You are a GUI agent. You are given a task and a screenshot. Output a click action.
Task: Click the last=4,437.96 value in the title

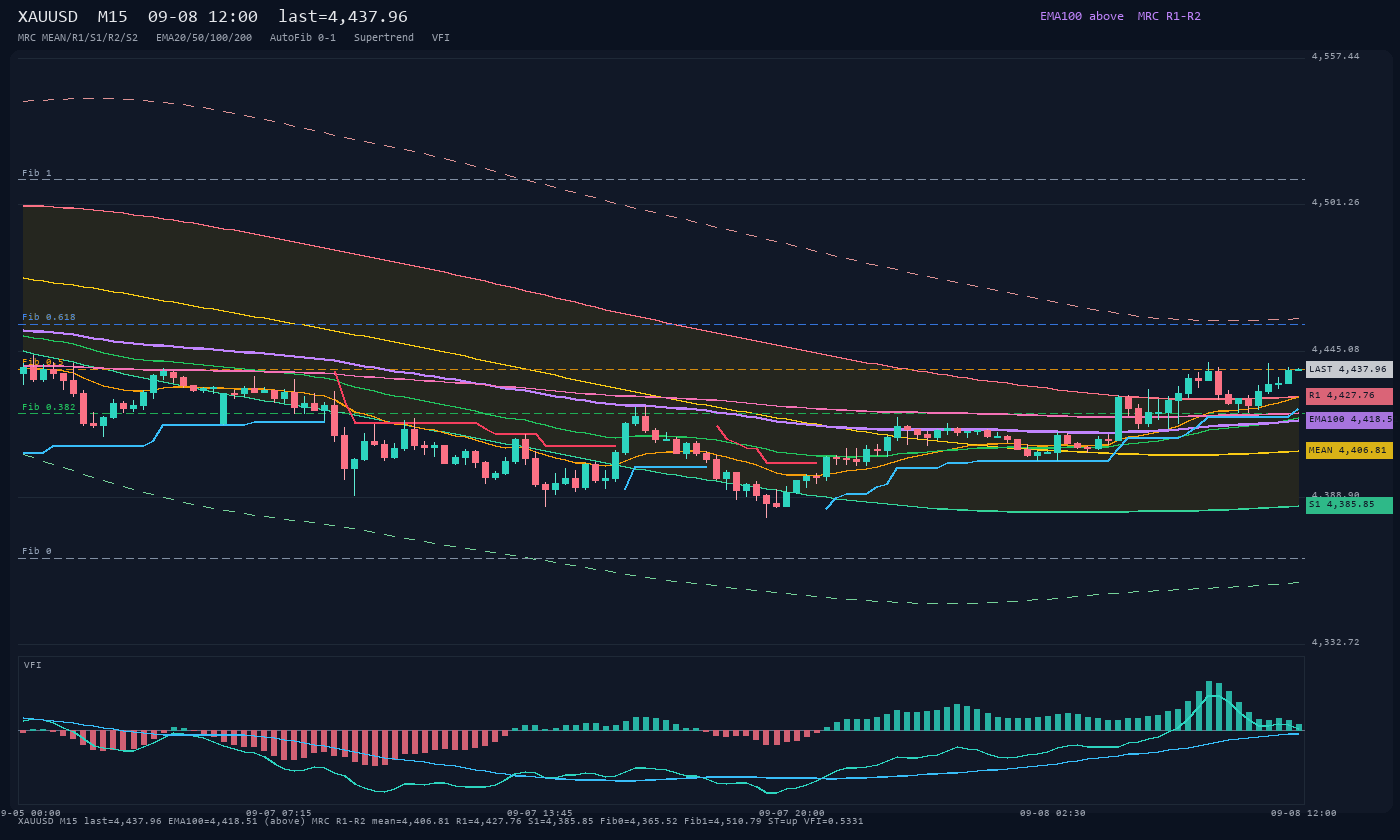pyautogui.click(x=343, y=17)
